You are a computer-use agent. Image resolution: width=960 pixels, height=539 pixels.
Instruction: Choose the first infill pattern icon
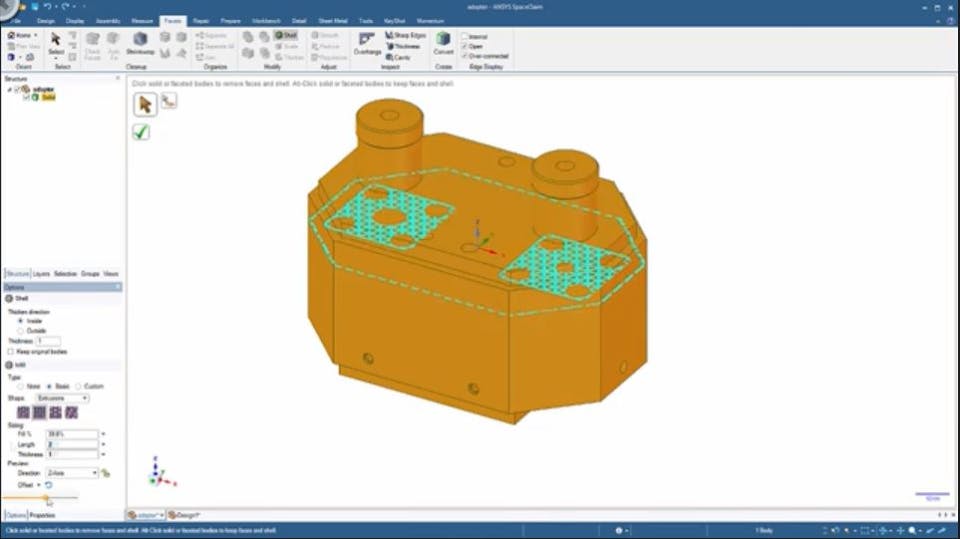click(23, 412)
